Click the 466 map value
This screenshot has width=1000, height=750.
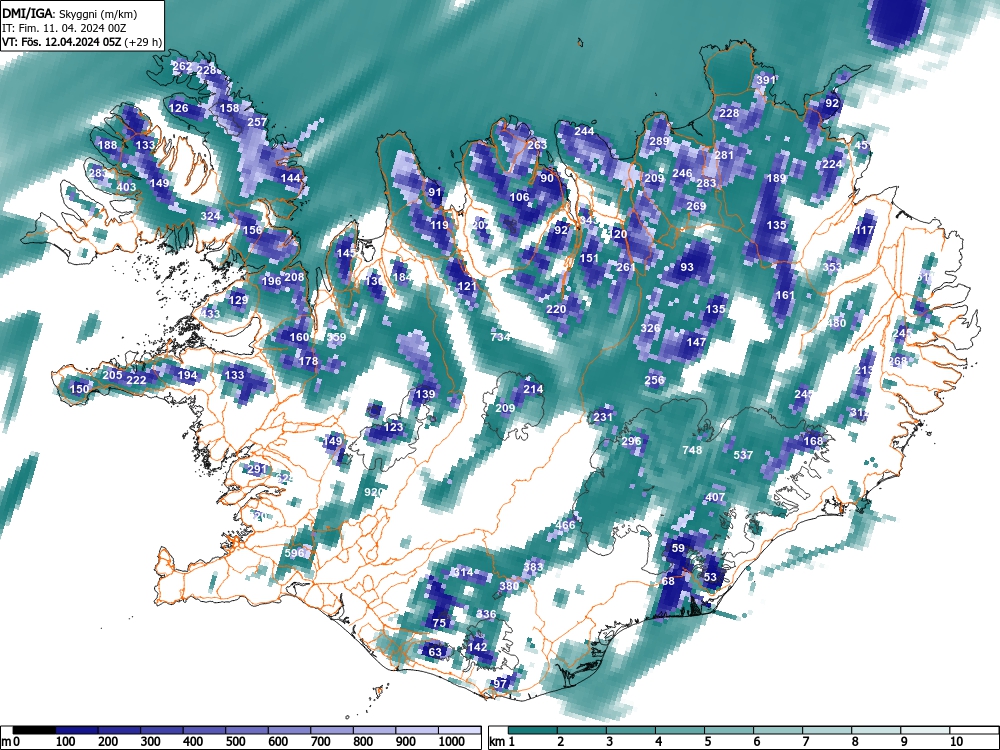coord(565,526)
